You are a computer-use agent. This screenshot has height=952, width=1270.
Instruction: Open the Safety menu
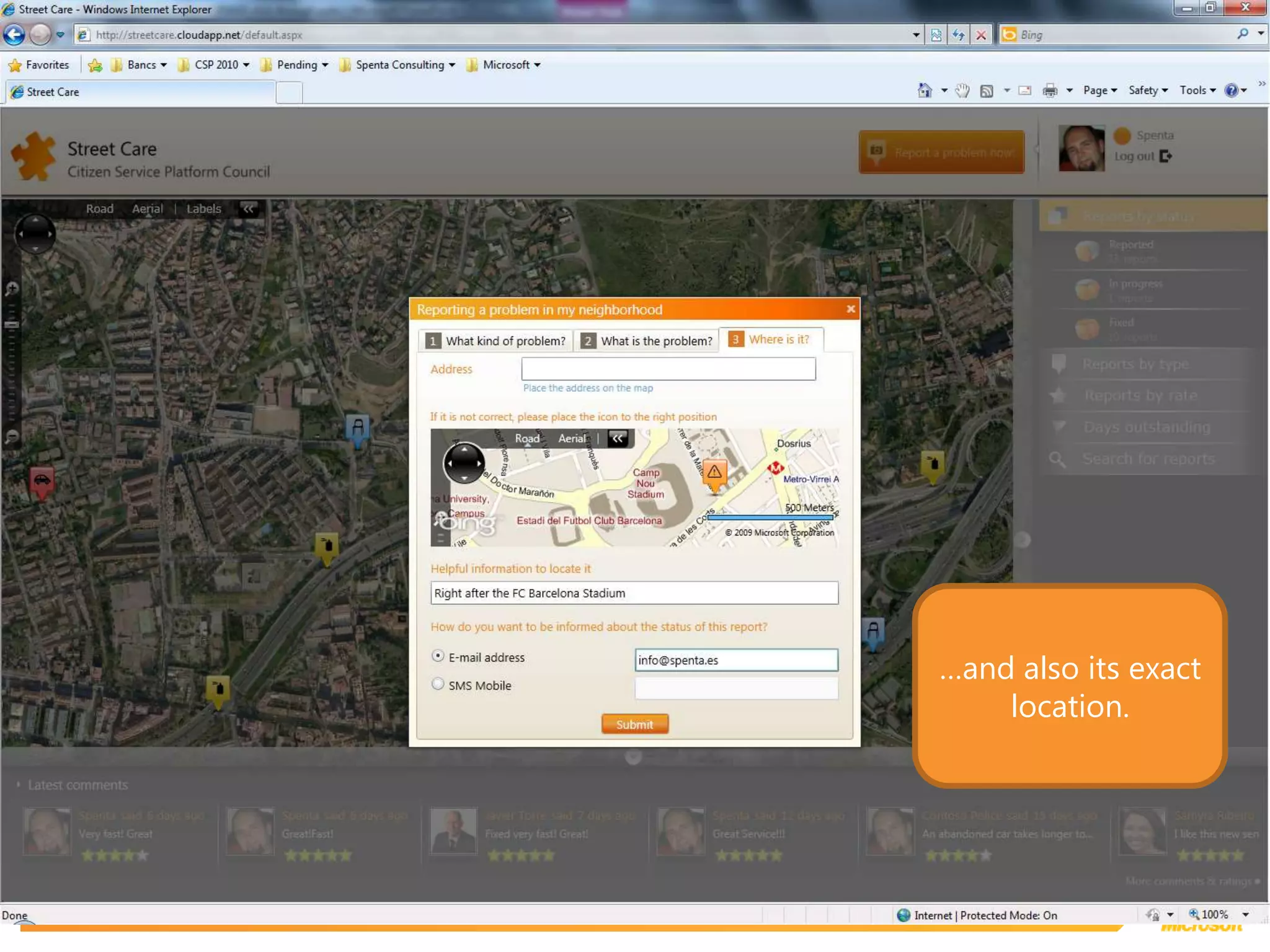click(x=1148, y=90)
